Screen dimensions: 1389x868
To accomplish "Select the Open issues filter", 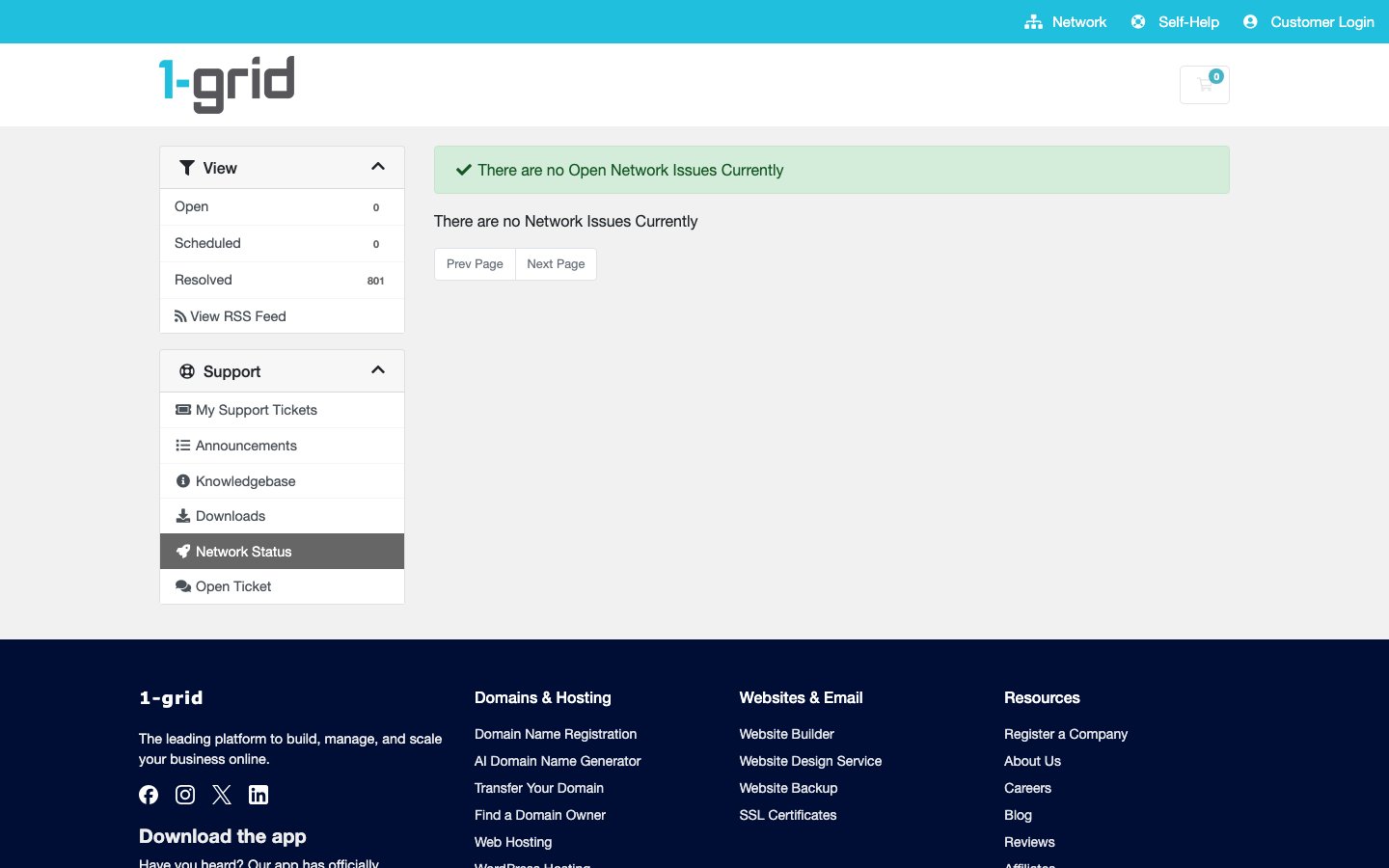I will pyautogui.click(x=282, y=207).
